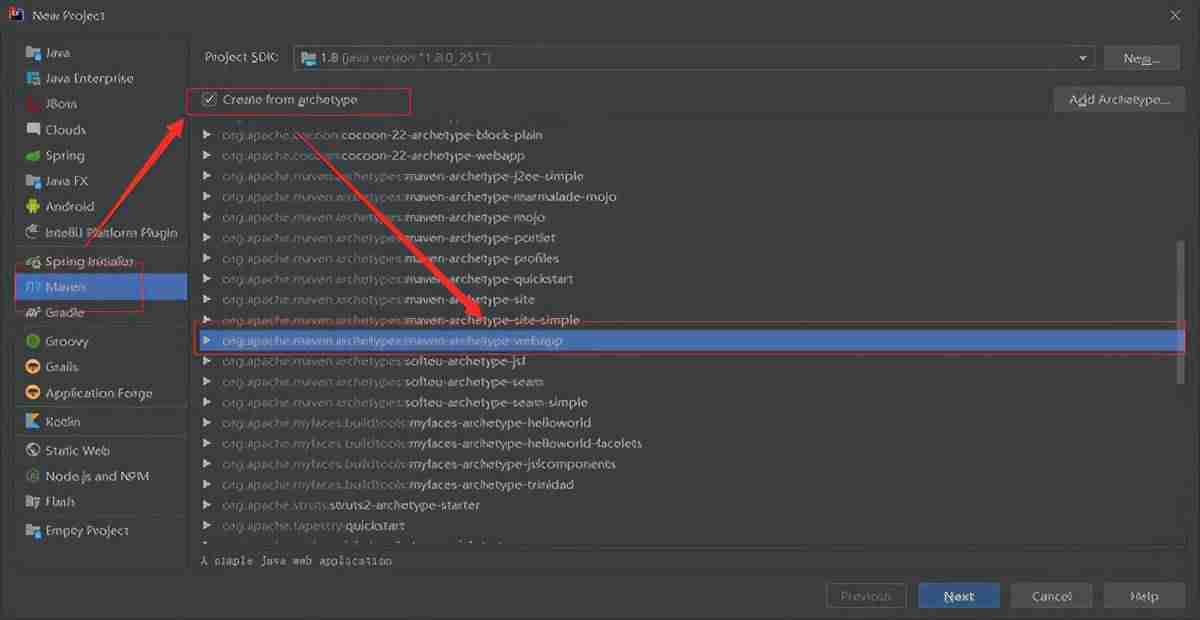The width and height of the screenshot is (1200, 620).
Task: Expand the selected maven-archetype-webapp node
Action: point(207,341)
